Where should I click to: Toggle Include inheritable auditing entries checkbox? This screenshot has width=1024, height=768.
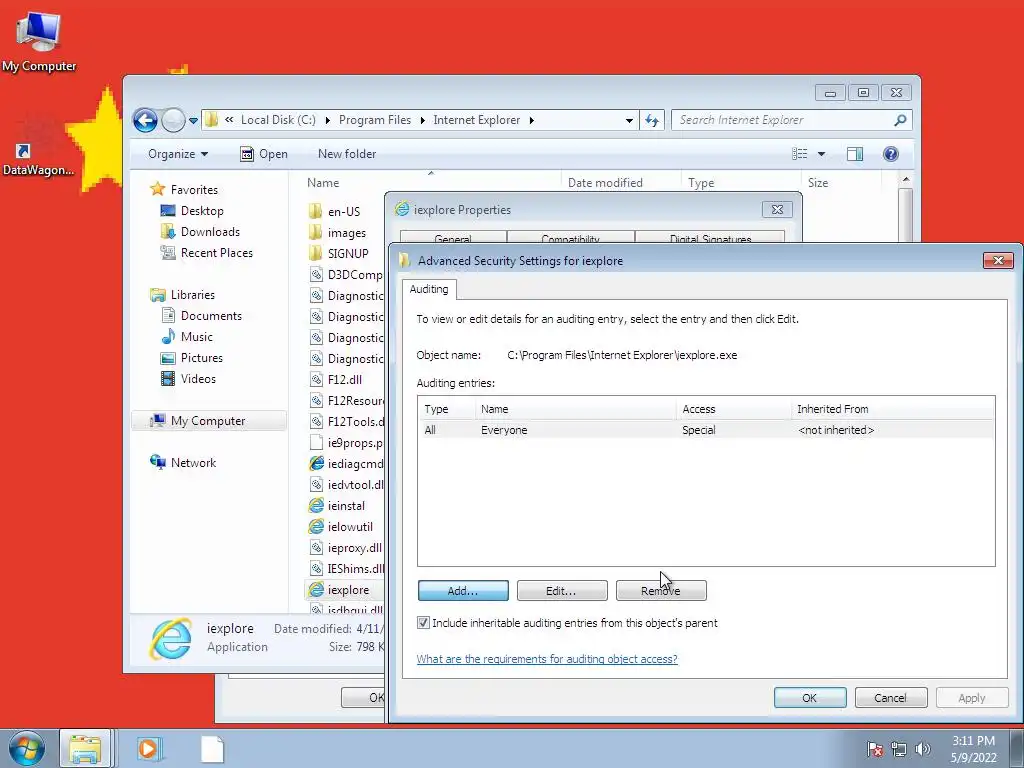tap(423, 623)
